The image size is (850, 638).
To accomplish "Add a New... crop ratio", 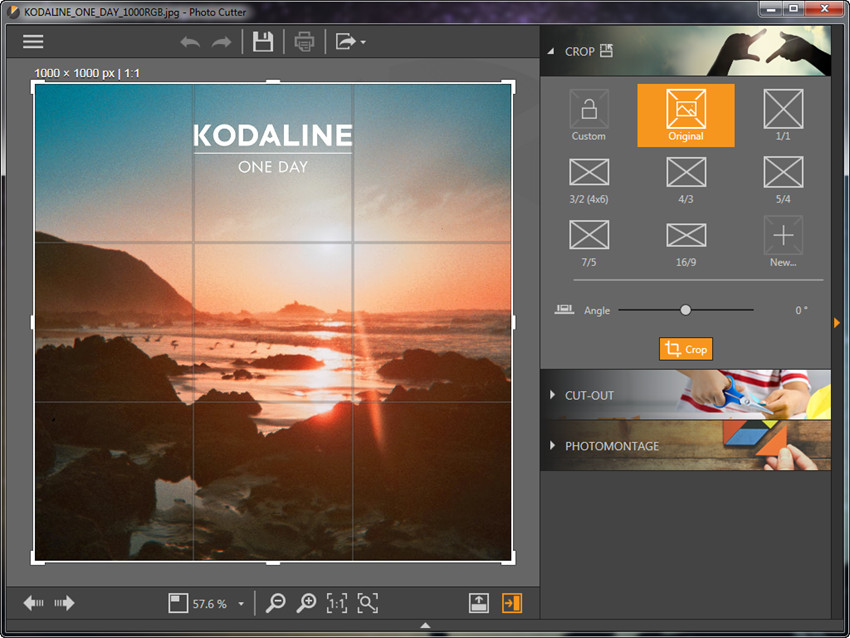I will tap(783, 242).
